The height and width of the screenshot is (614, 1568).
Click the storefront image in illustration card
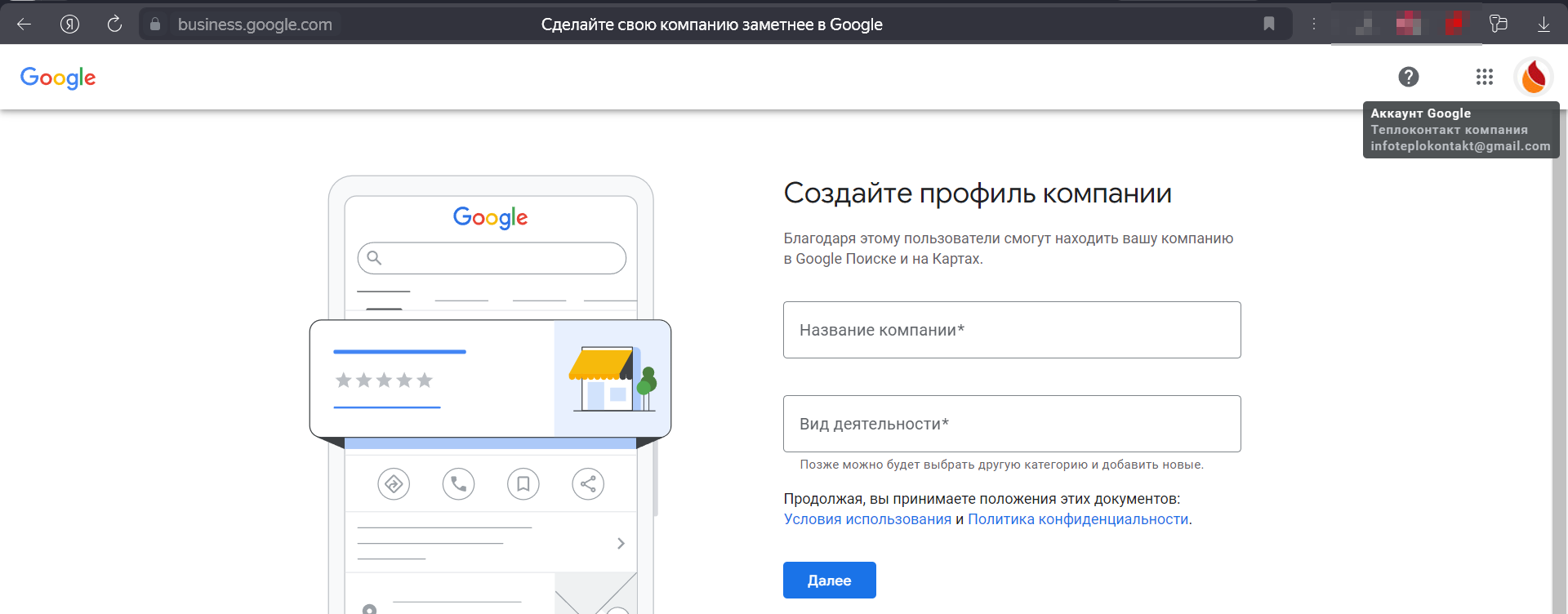(612, 378)
